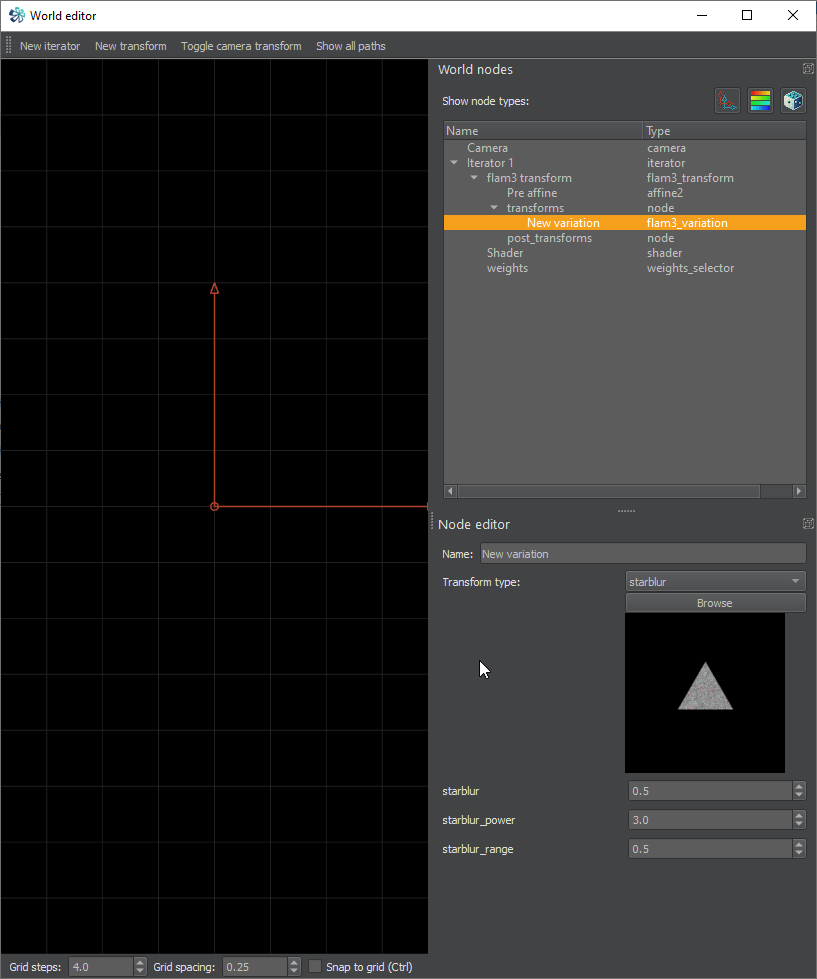Click New iterator in toolbar
Viewport: 817px width, 979px height.
point(50,46)
